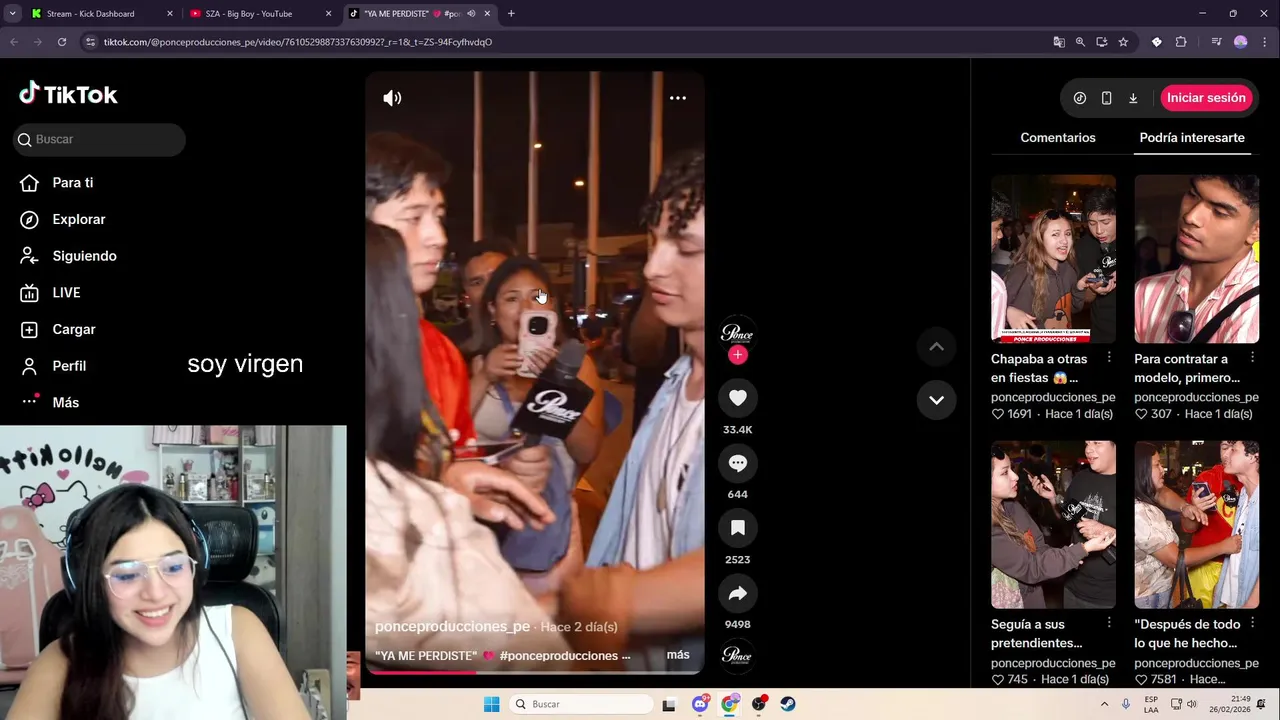Open 'Chapaba a otras en fiestas' thumbnail
1280x720 pixels.
tap(1053, 259)
